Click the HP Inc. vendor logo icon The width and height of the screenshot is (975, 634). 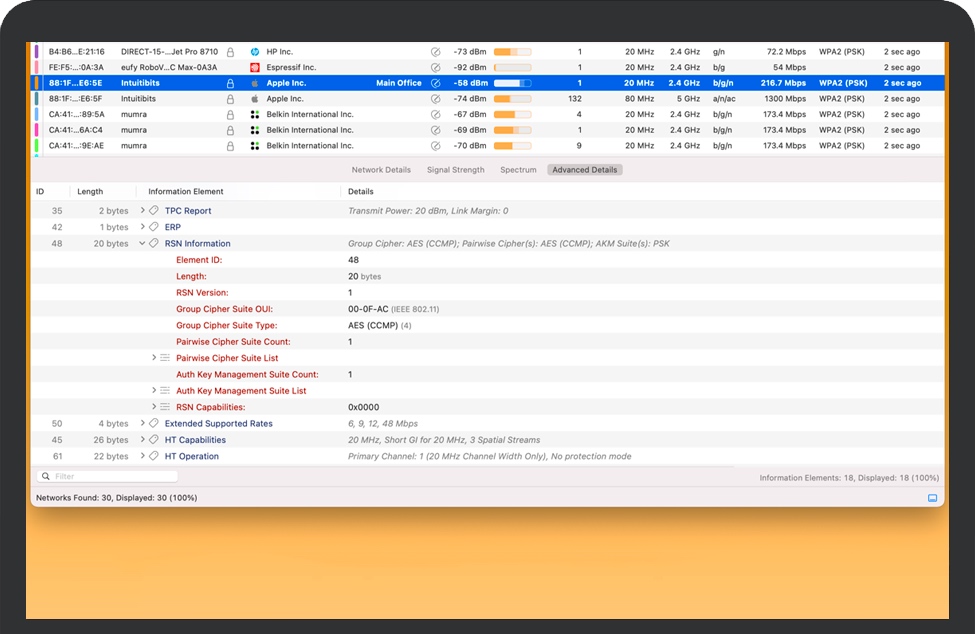pos(255,51)
